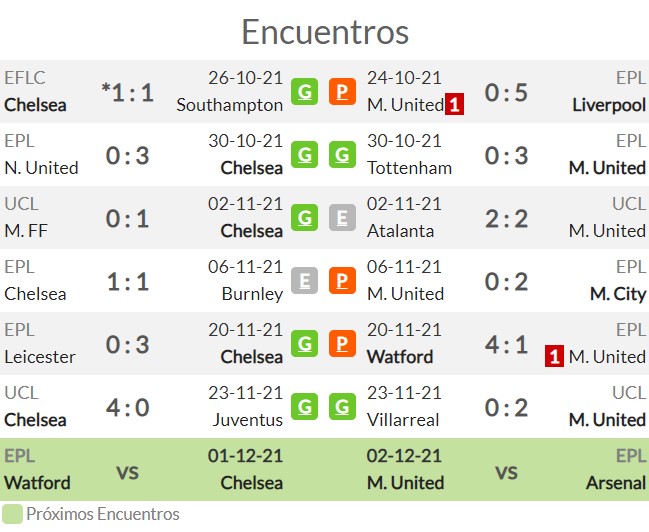Select Southampton team name
The width and height of the screenshot is (649, 532).
click(230, 105)
